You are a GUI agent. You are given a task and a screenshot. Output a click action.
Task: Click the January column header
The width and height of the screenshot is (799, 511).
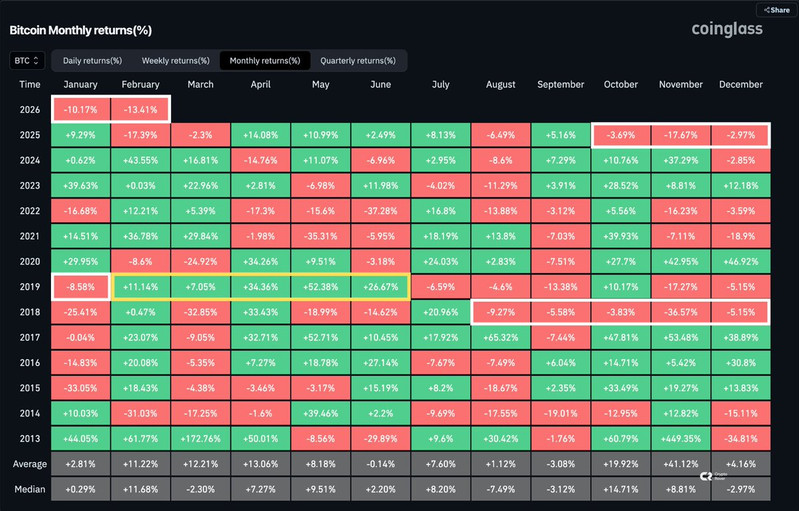pos(82,86)
